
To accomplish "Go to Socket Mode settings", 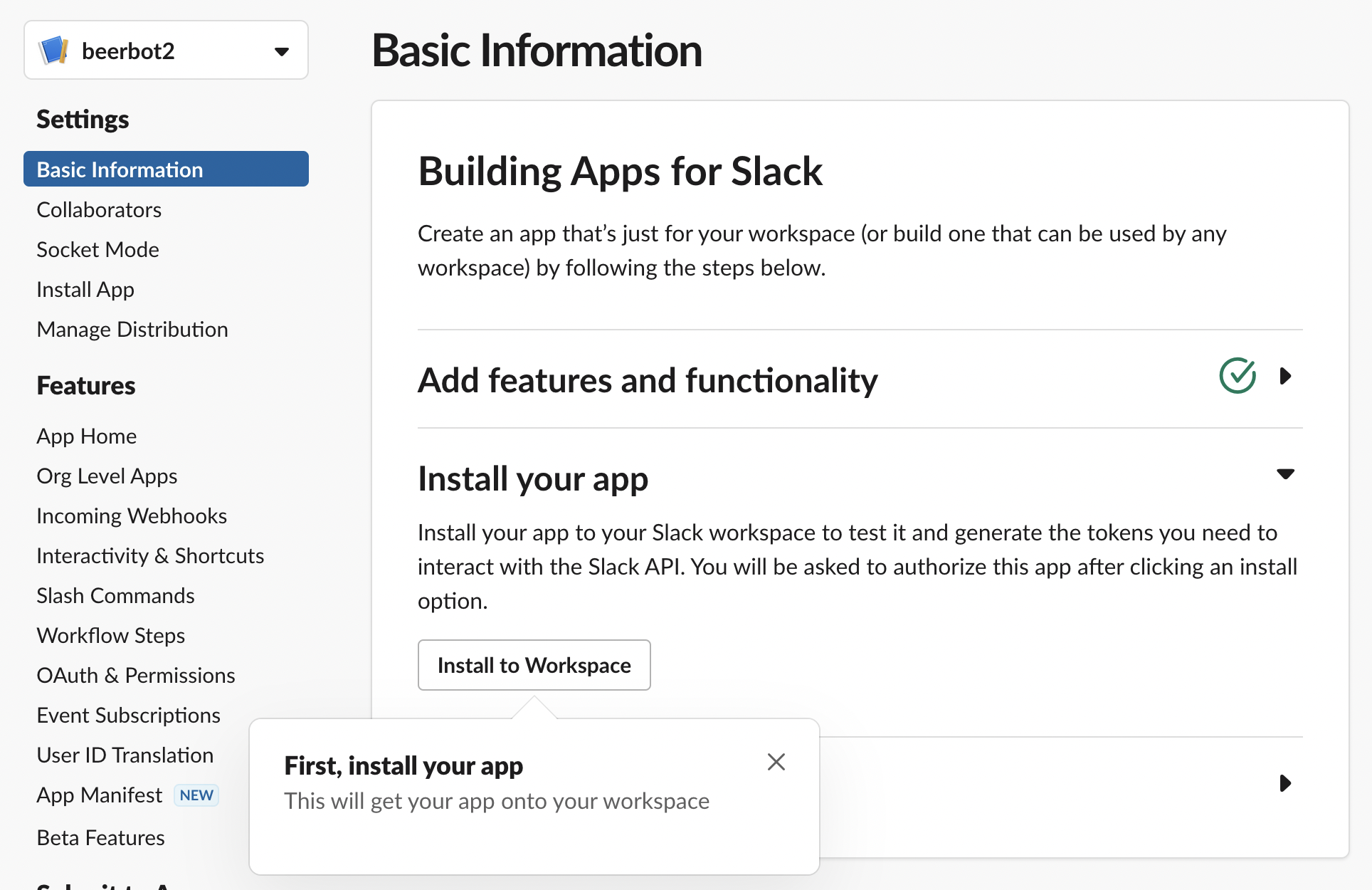I will click(97, 250).
